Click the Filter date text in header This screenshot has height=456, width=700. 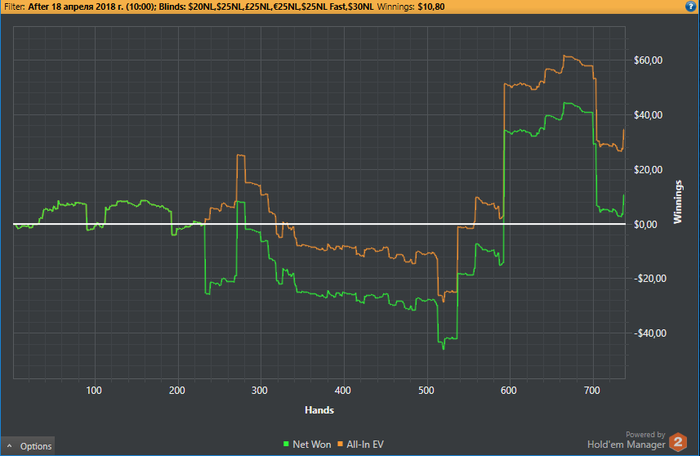pyautogui.click(x=92, y=7)
